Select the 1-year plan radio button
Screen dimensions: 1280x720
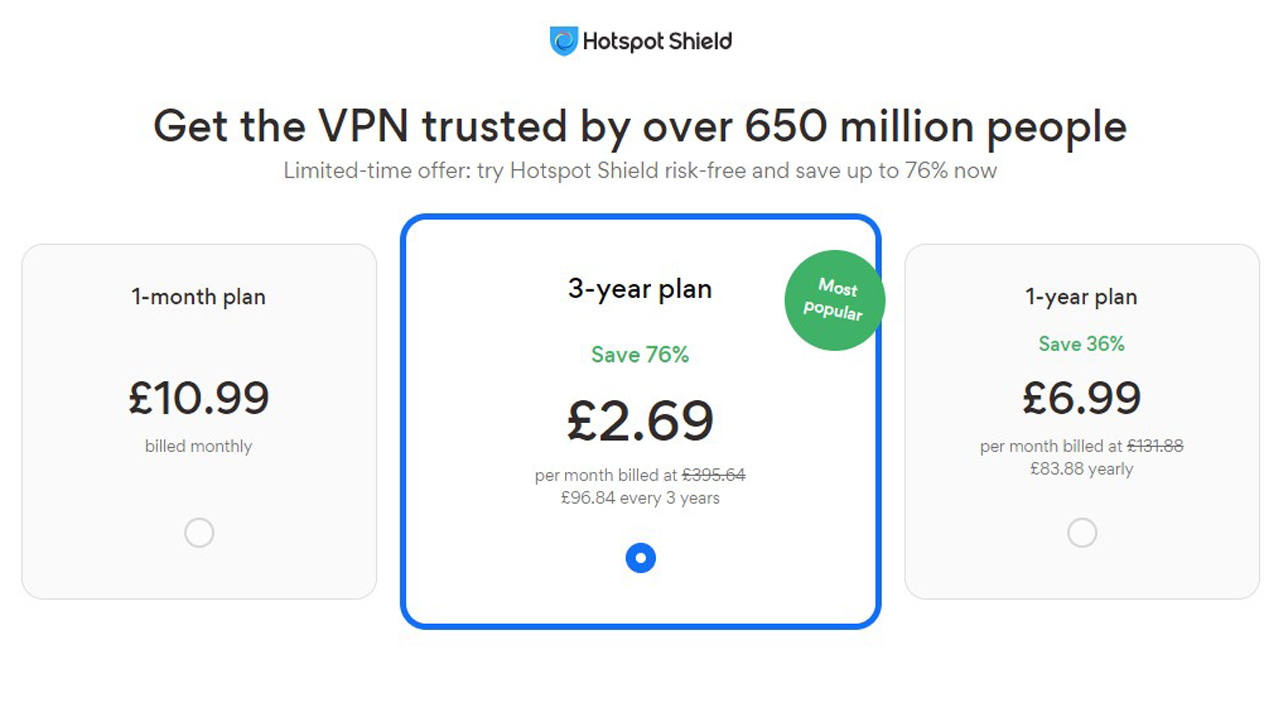pos(1082,533)
